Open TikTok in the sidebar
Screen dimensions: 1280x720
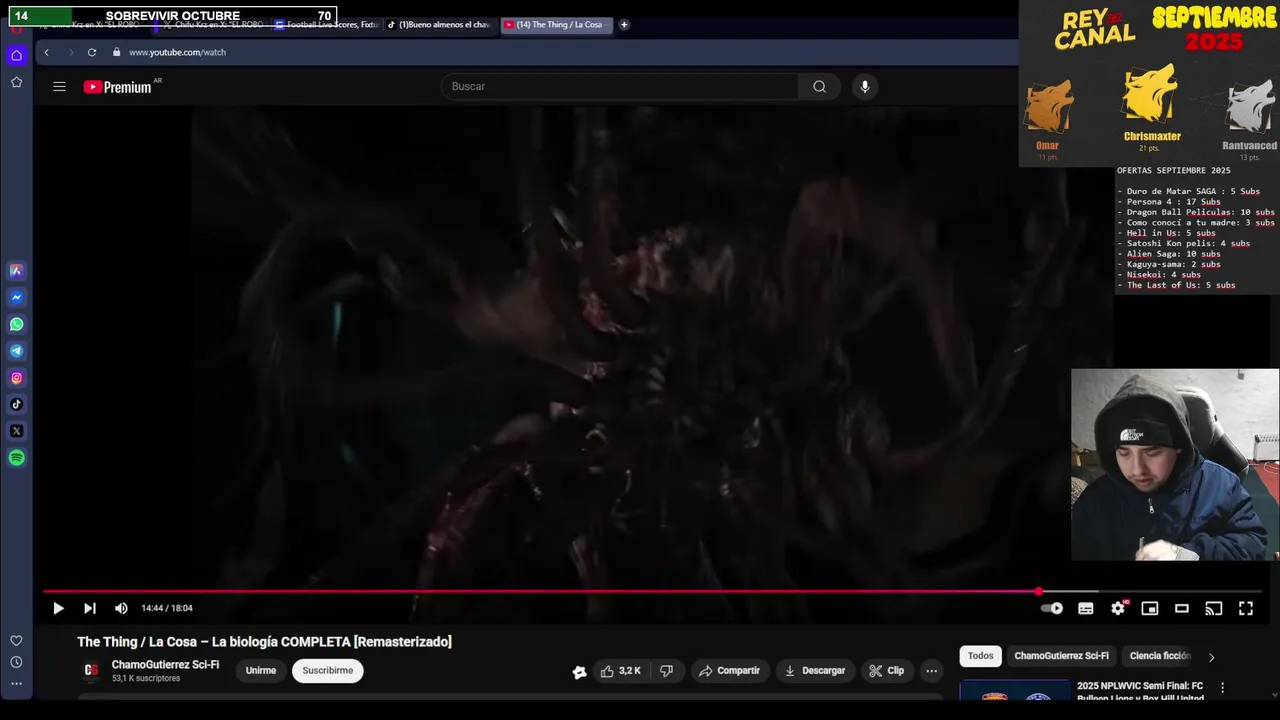tap(16, 404)
